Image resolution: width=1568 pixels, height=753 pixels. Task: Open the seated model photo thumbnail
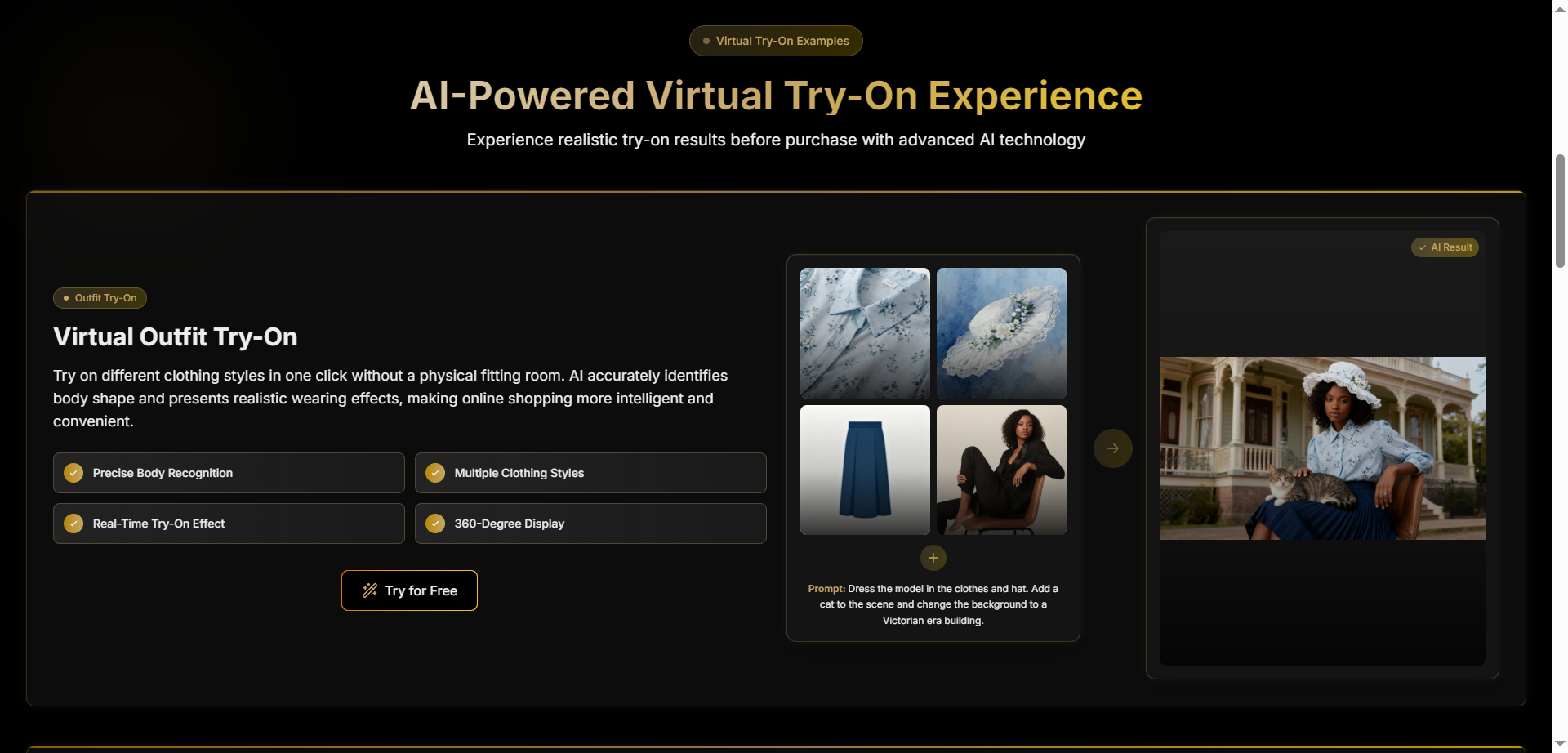tap(1001, 470)
